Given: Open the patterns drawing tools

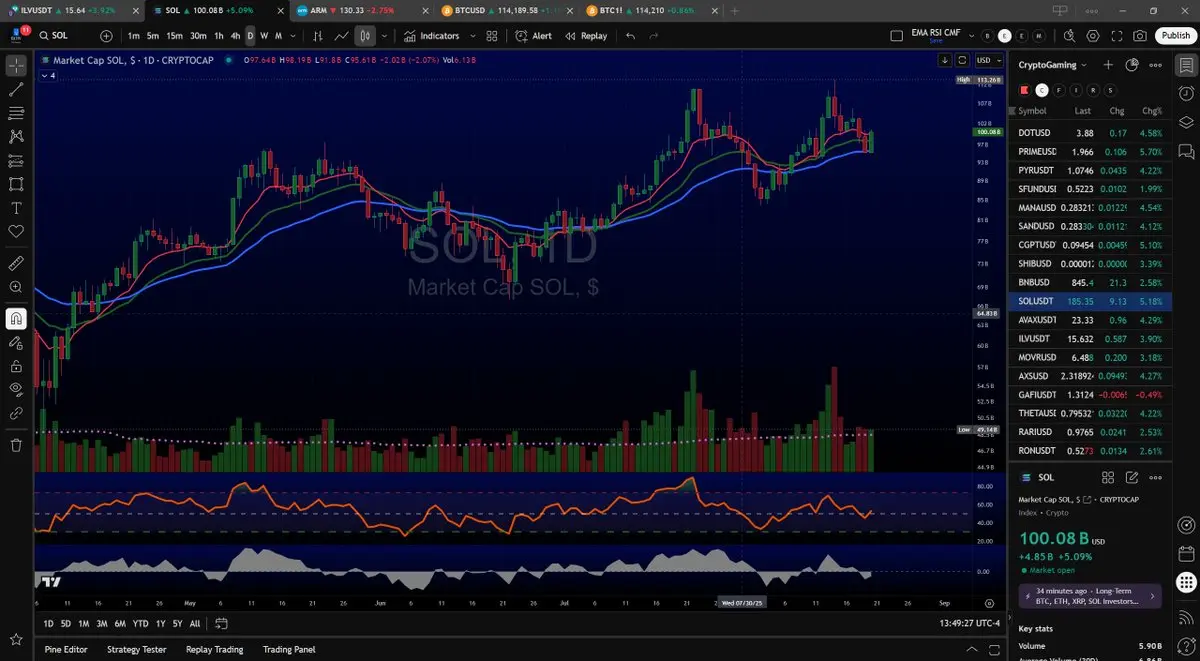Looking at the screenshot, I should 16,136.
